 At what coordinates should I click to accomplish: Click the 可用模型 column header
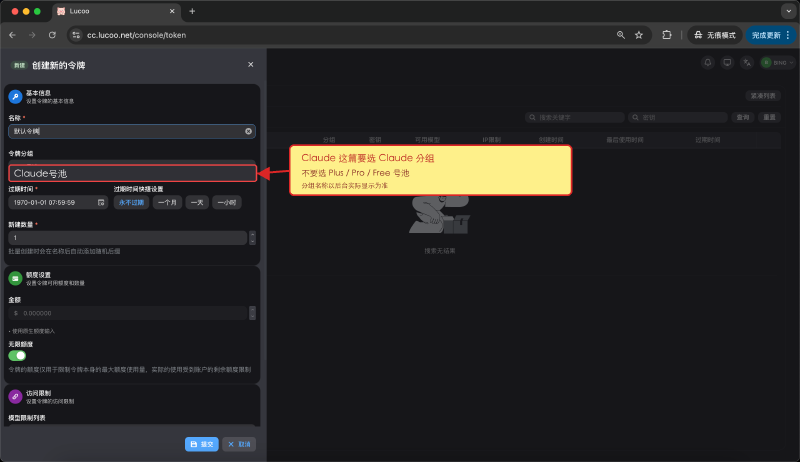pos(427,140)
